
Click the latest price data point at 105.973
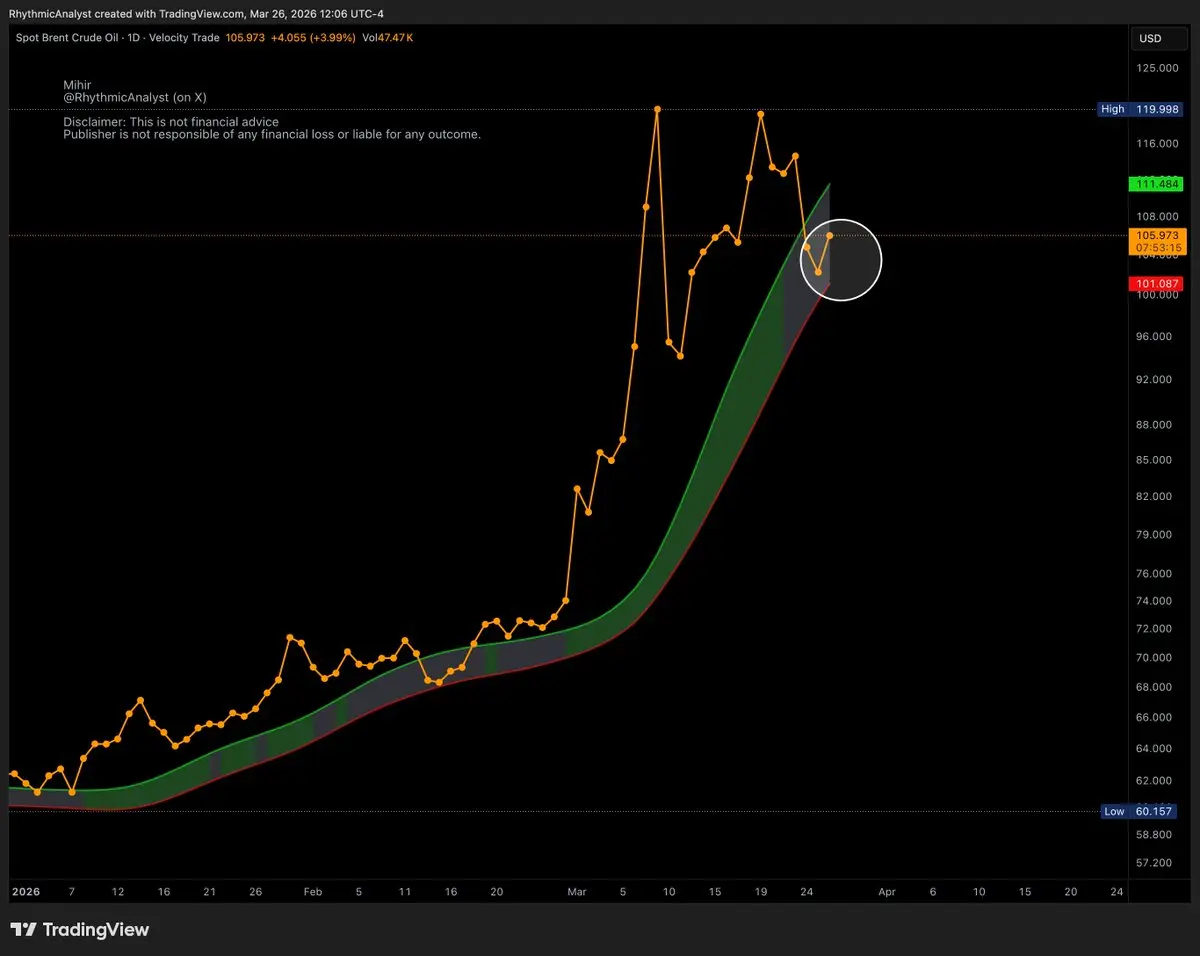(x=830, y=235)
